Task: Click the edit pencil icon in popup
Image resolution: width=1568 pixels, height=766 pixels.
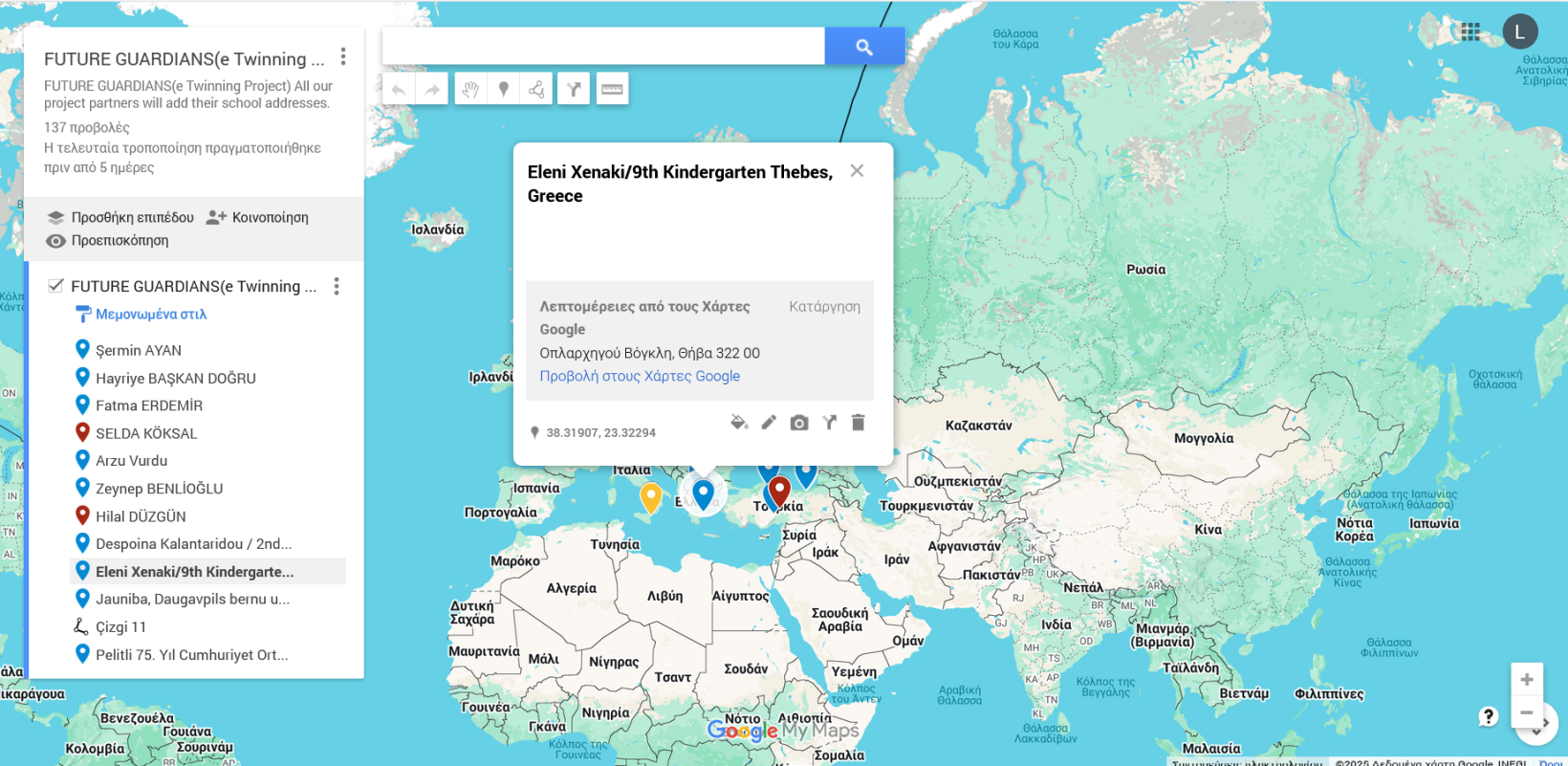Action: [x=769, y=423]
